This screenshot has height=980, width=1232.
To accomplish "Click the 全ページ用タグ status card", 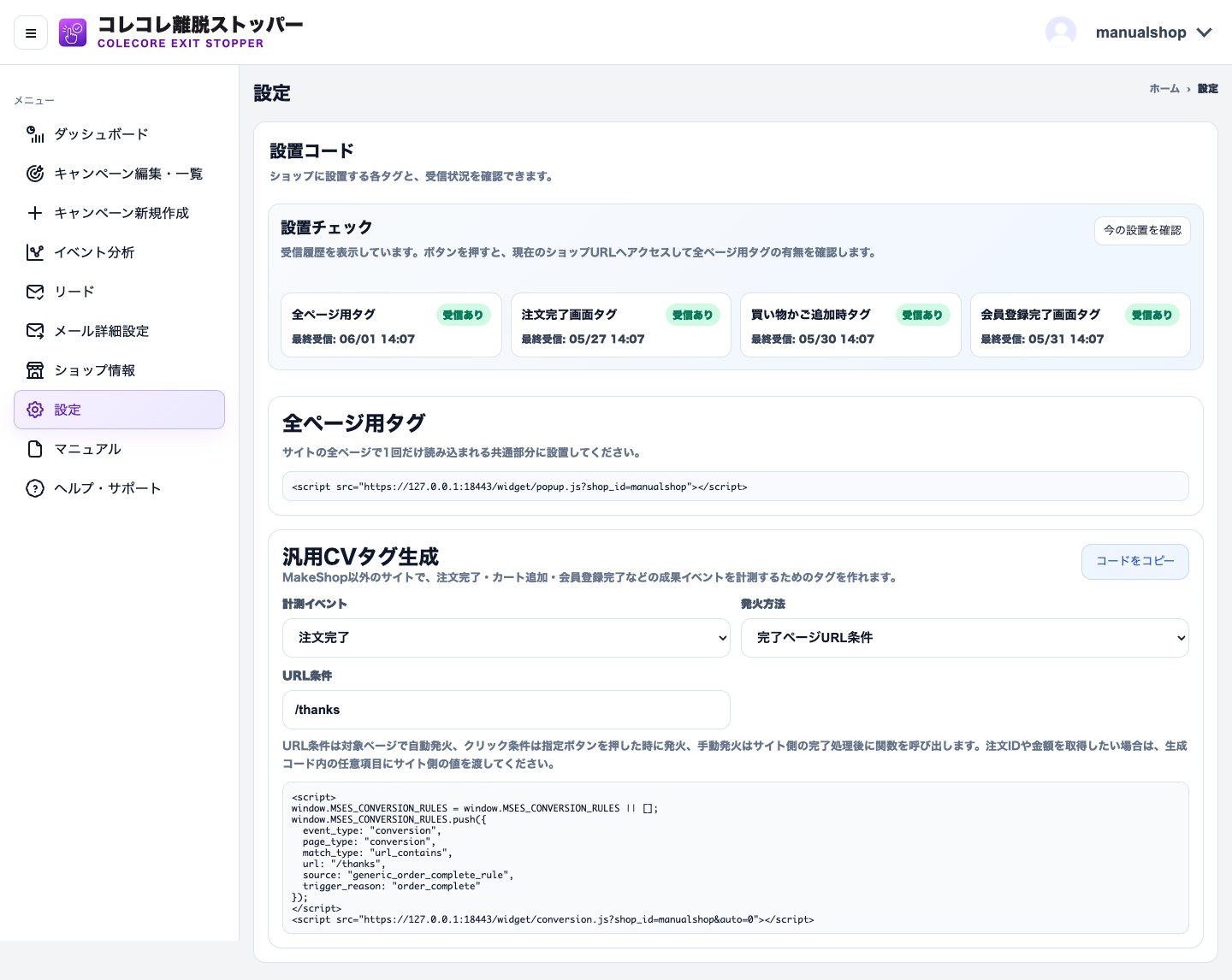I will [391, 325].
